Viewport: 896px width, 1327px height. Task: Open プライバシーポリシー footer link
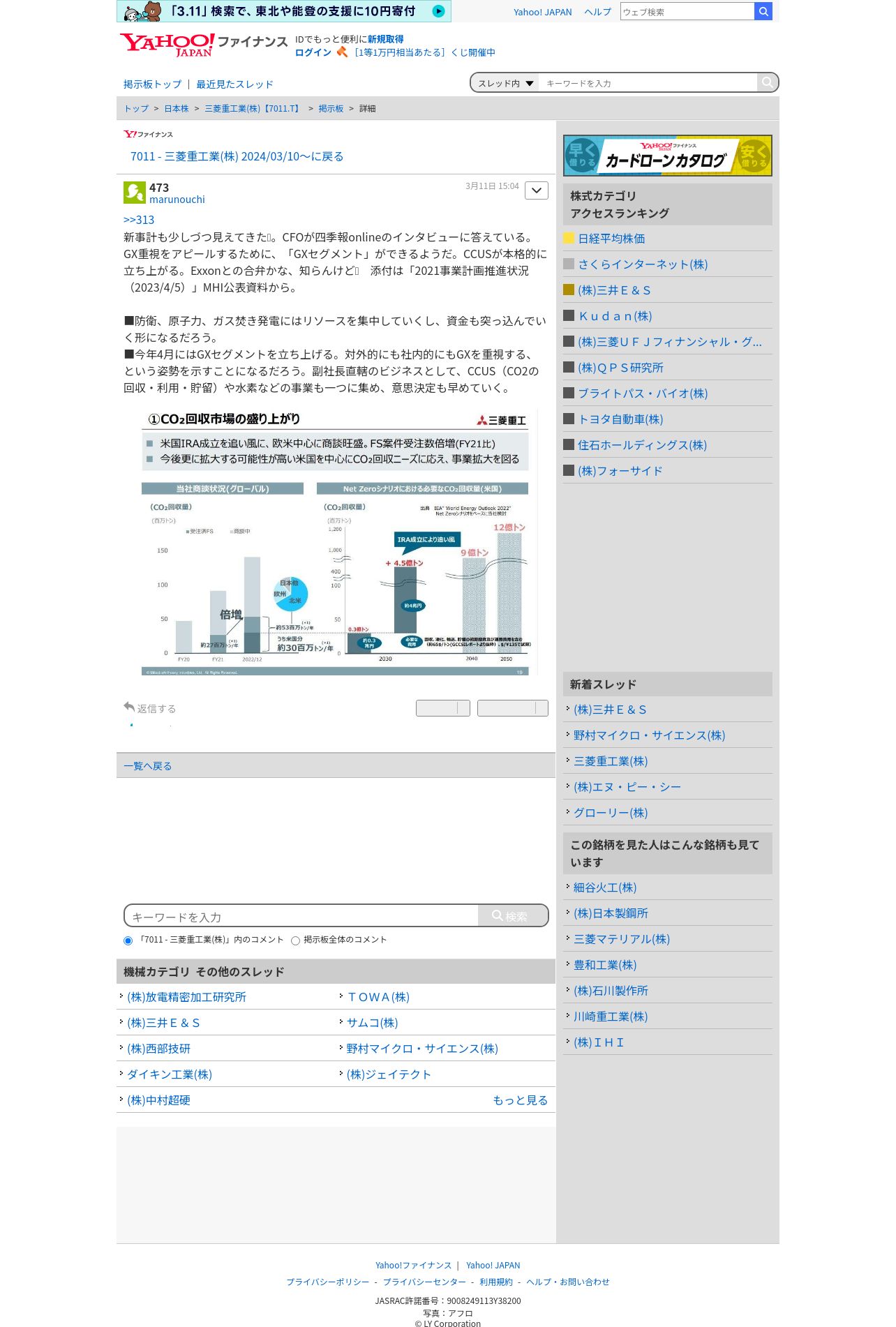(327, 1282)
